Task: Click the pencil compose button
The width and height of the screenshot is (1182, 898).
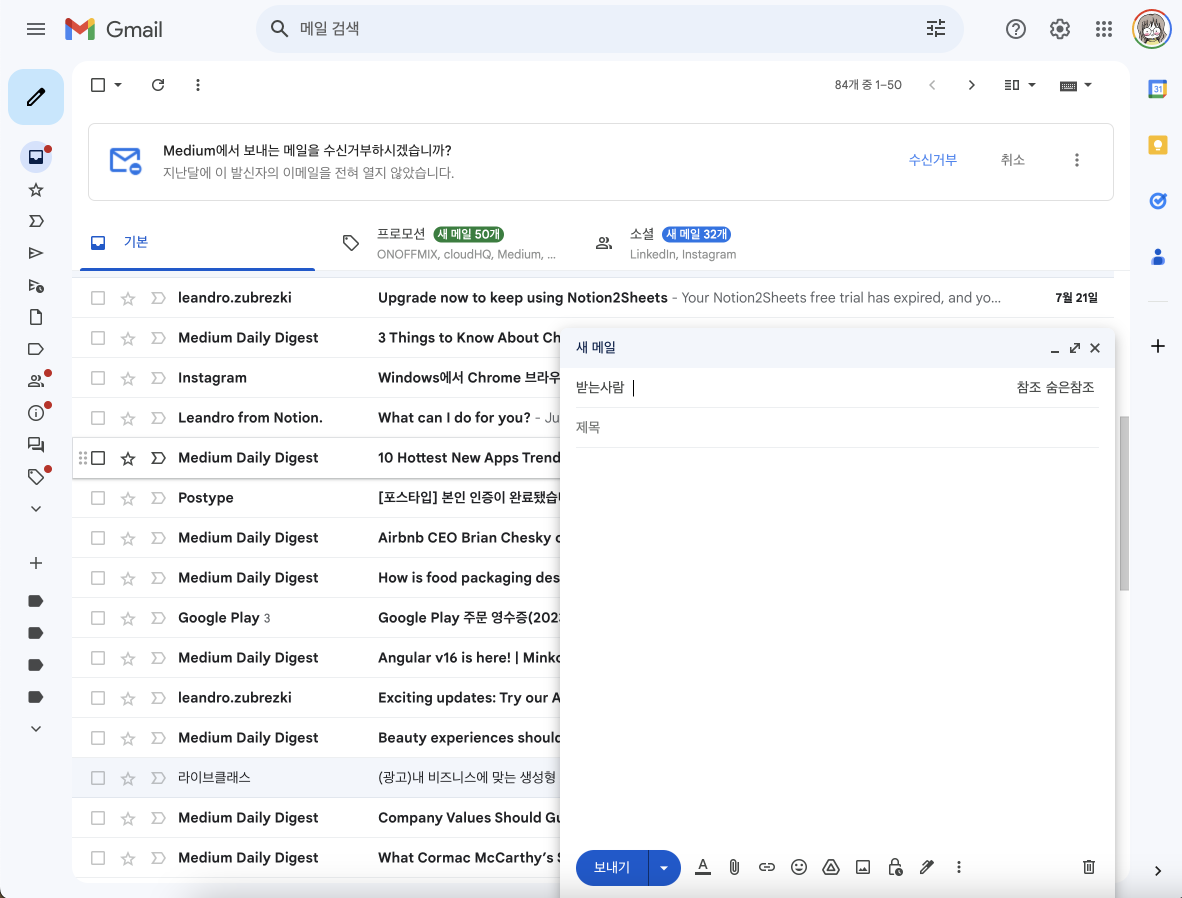Action: click(x=35, y=97)
